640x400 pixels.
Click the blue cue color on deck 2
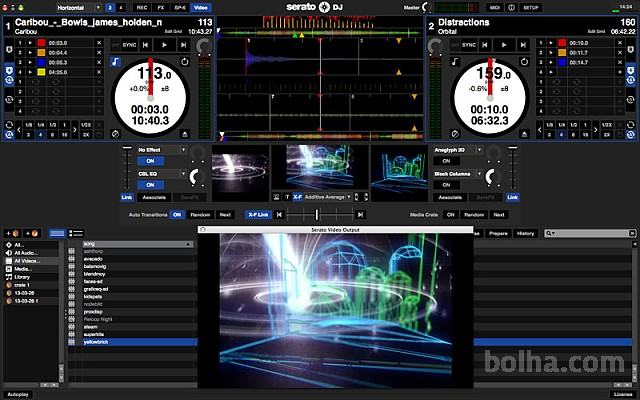[x=562, y=62]
